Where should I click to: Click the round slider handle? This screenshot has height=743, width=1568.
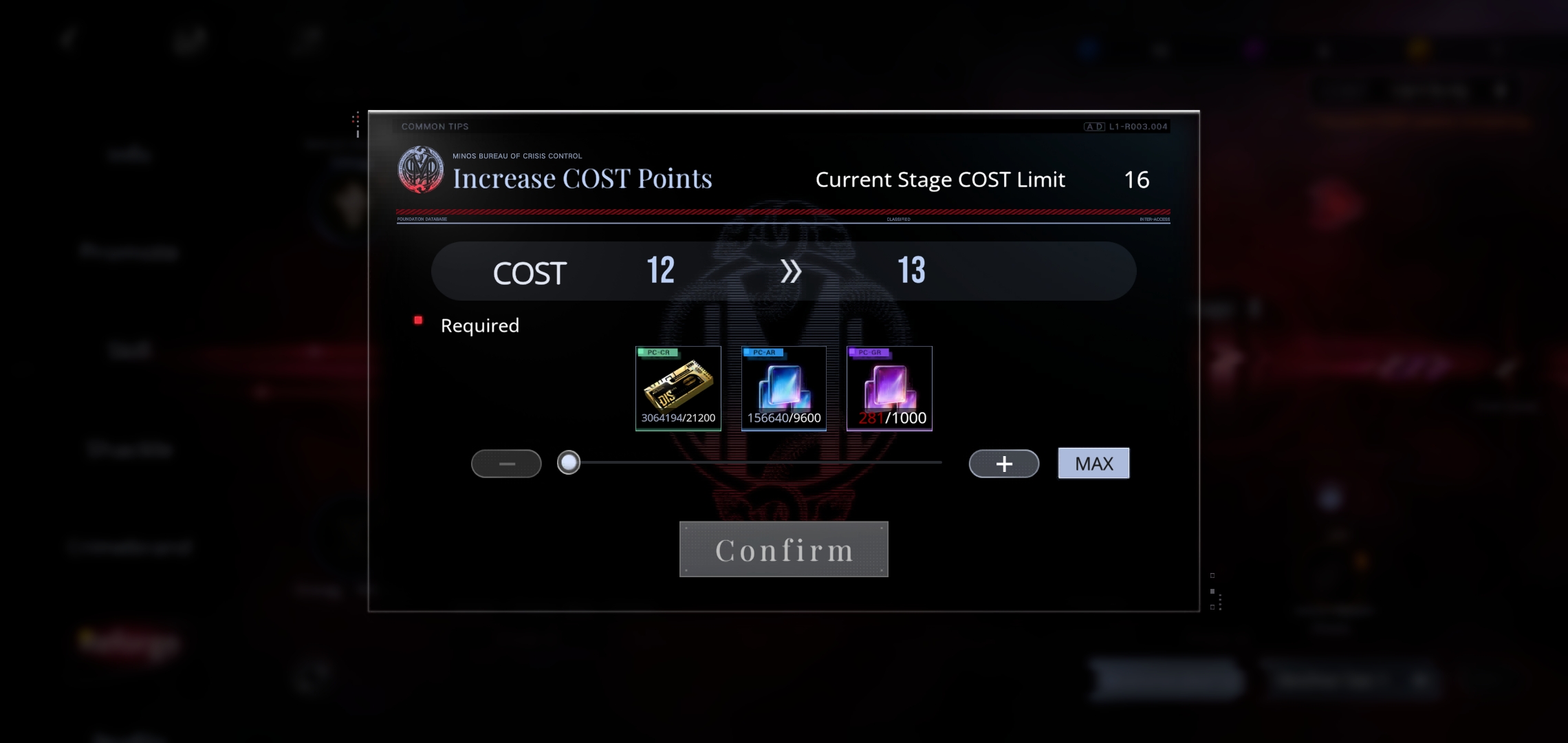[x=569, y=462]
